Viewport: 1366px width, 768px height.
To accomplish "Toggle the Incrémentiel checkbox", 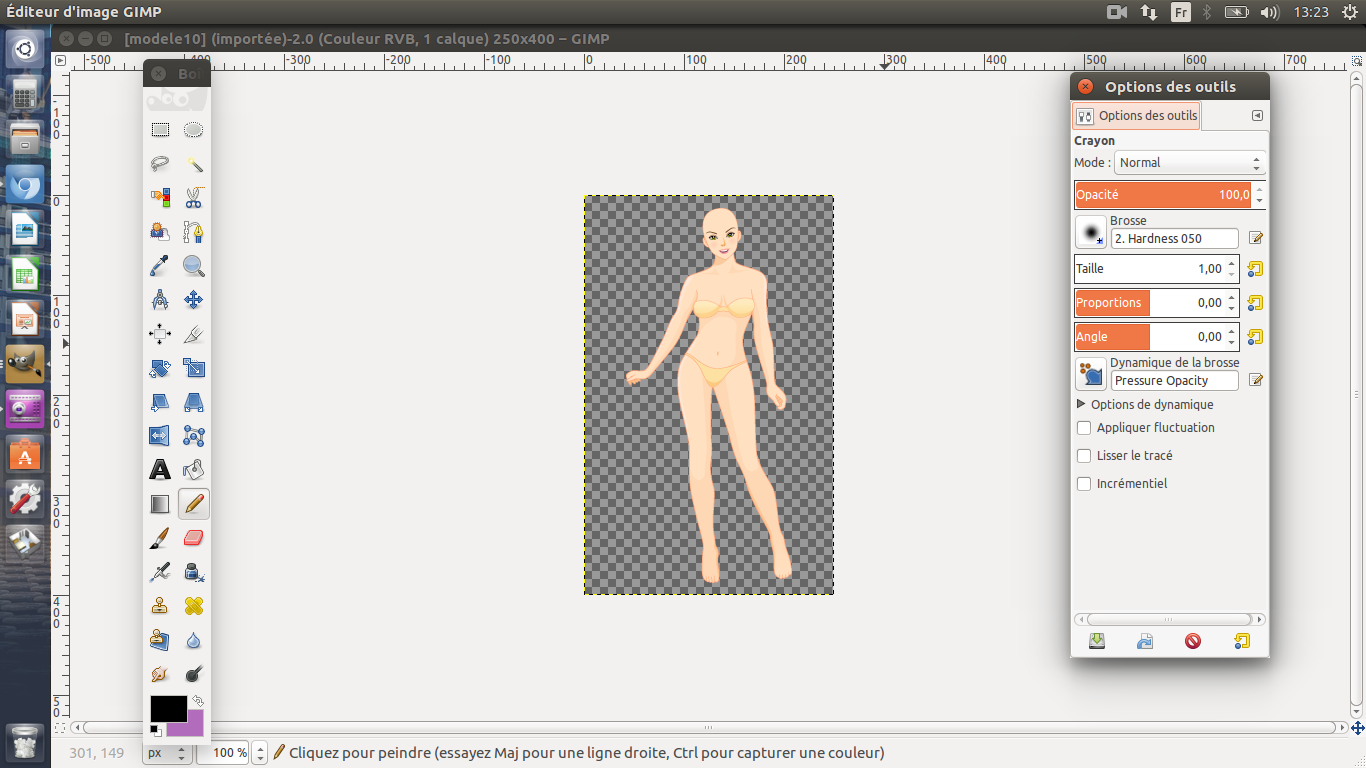I will (x=1084, y=484).
